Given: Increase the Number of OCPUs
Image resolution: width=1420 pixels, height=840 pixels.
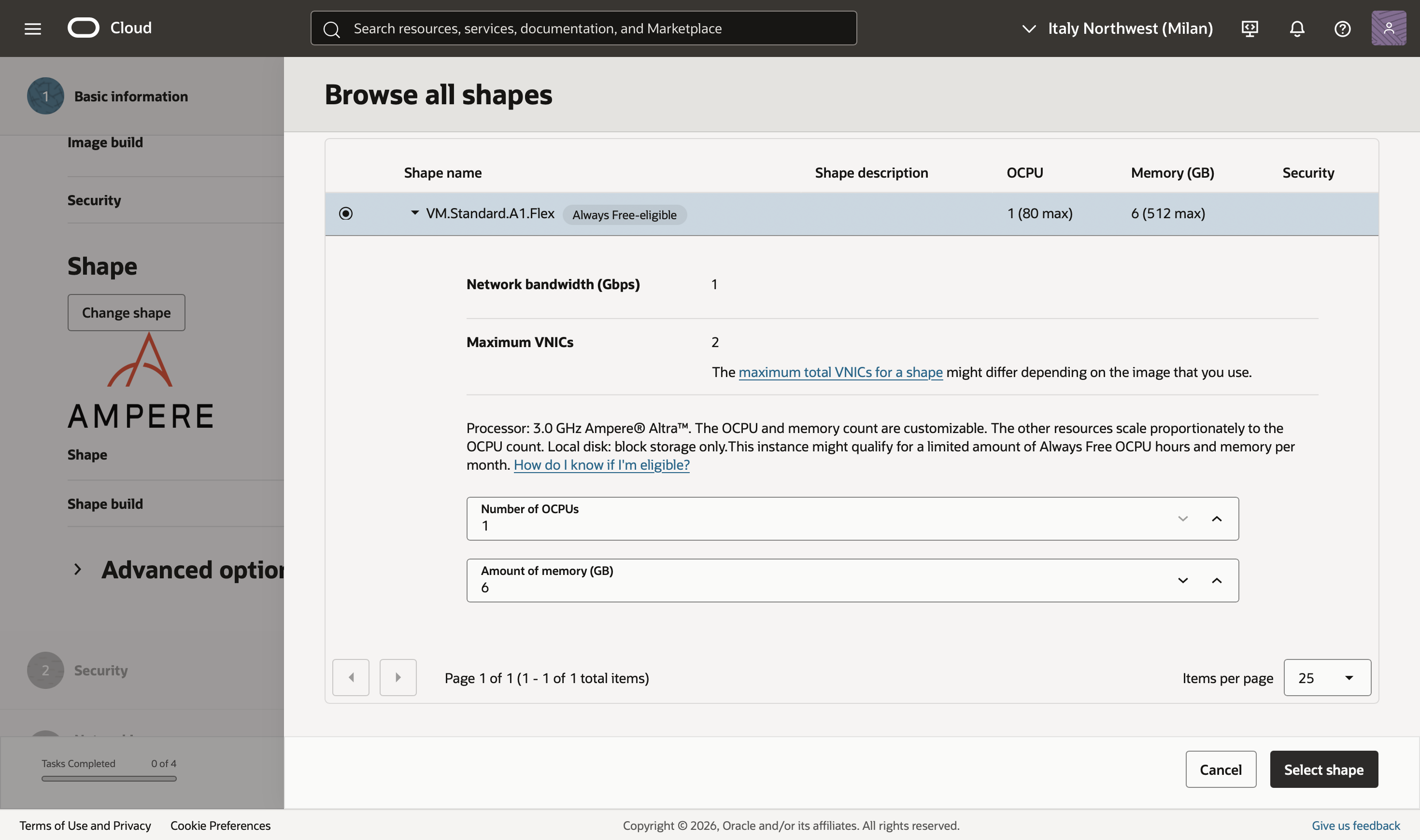Looking at the screenshot, I should click(x=1216, y=519).
